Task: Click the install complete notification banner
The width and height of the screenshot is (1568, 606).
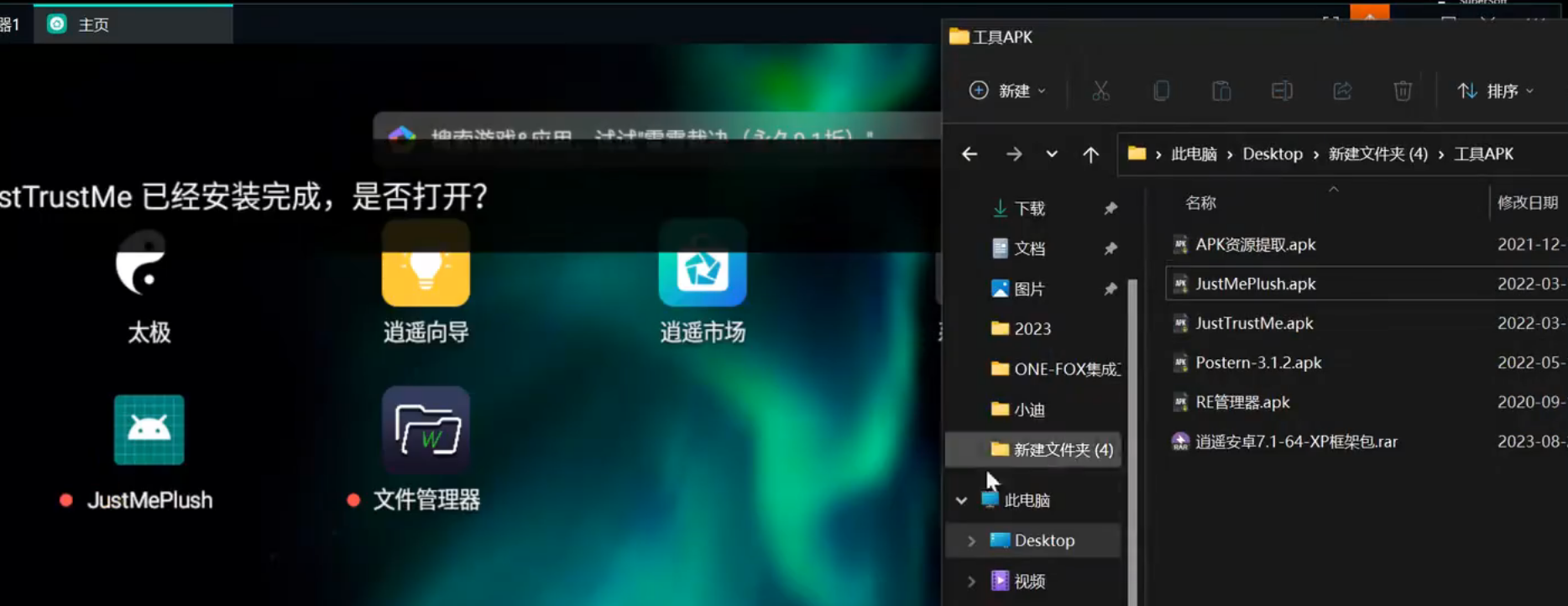Action: point(470,197)
